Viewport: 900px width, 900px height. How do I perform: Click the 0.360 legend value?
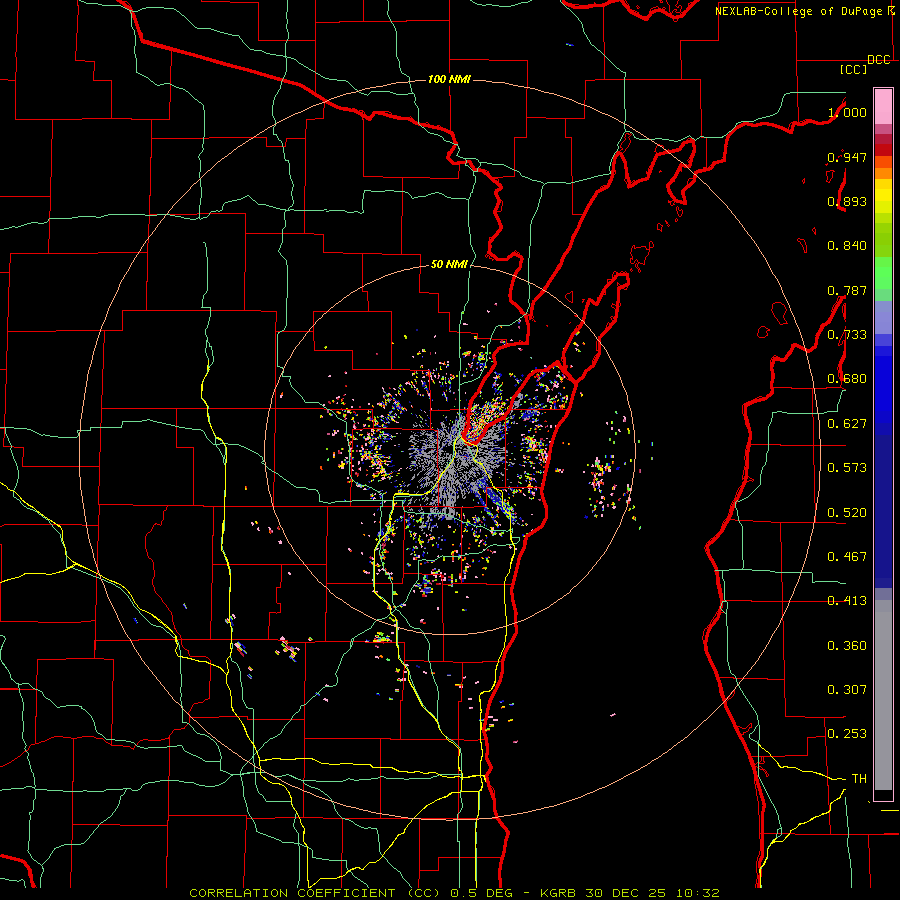(847, 646)
